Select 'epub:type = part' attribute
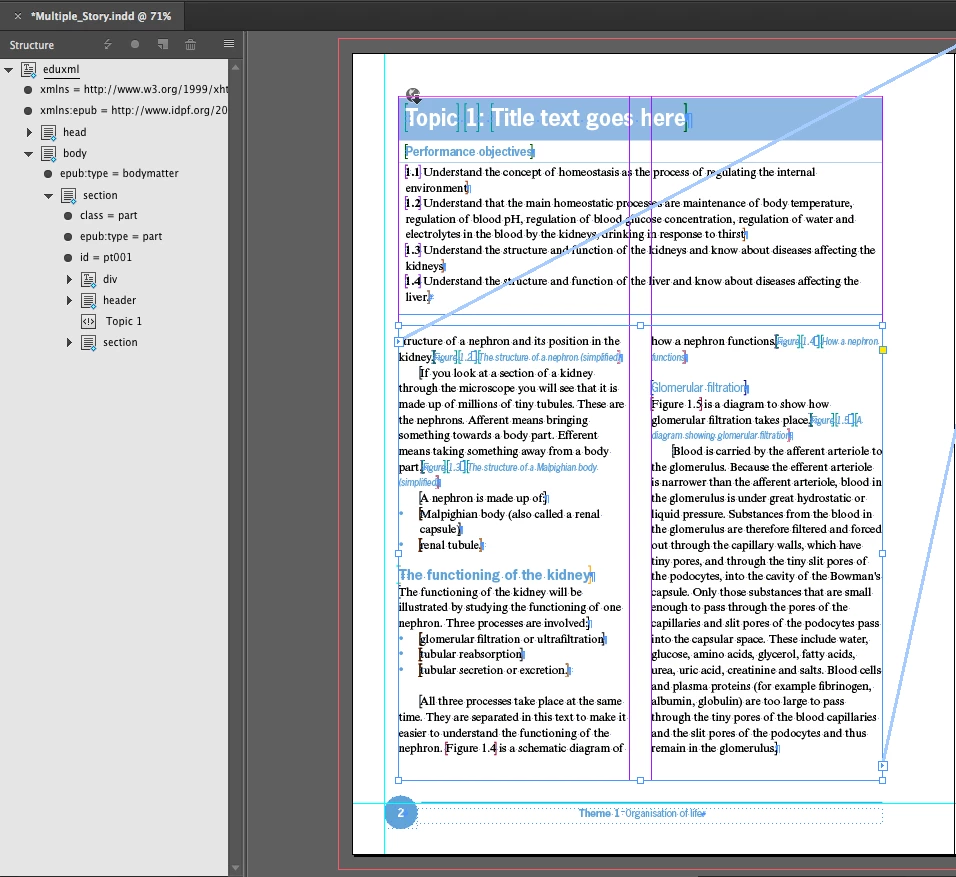Viewport: 956px width, 877px height. (121, 236)
